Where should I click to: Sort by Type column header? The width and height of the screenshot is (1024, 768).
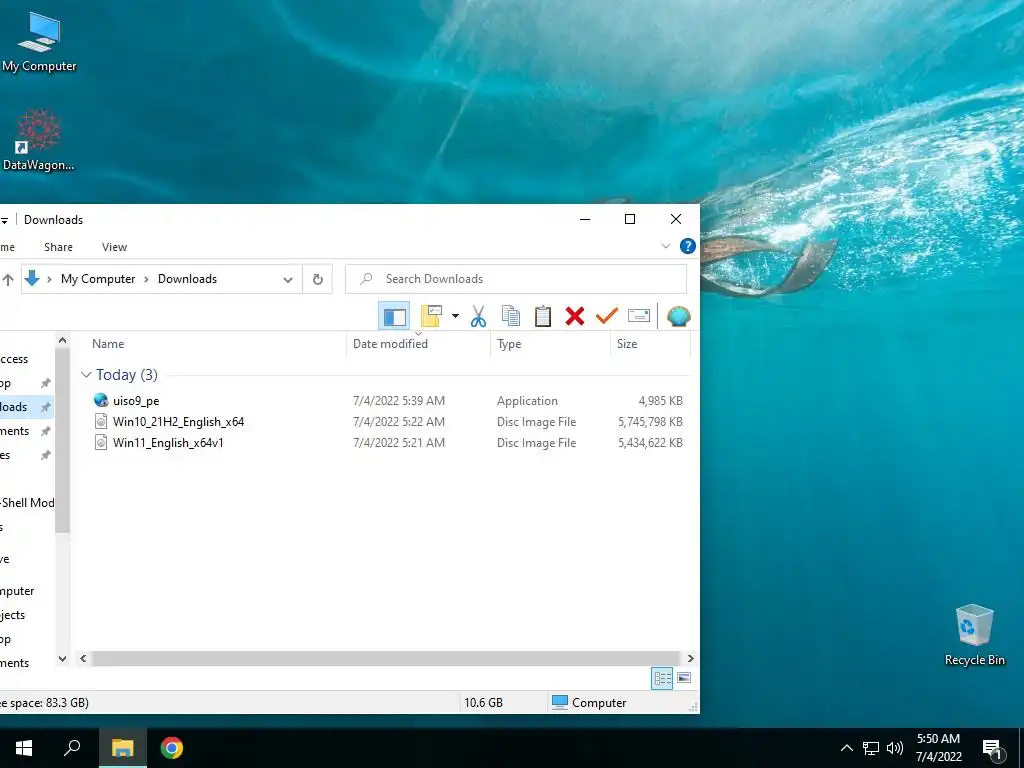pos(509,344)
